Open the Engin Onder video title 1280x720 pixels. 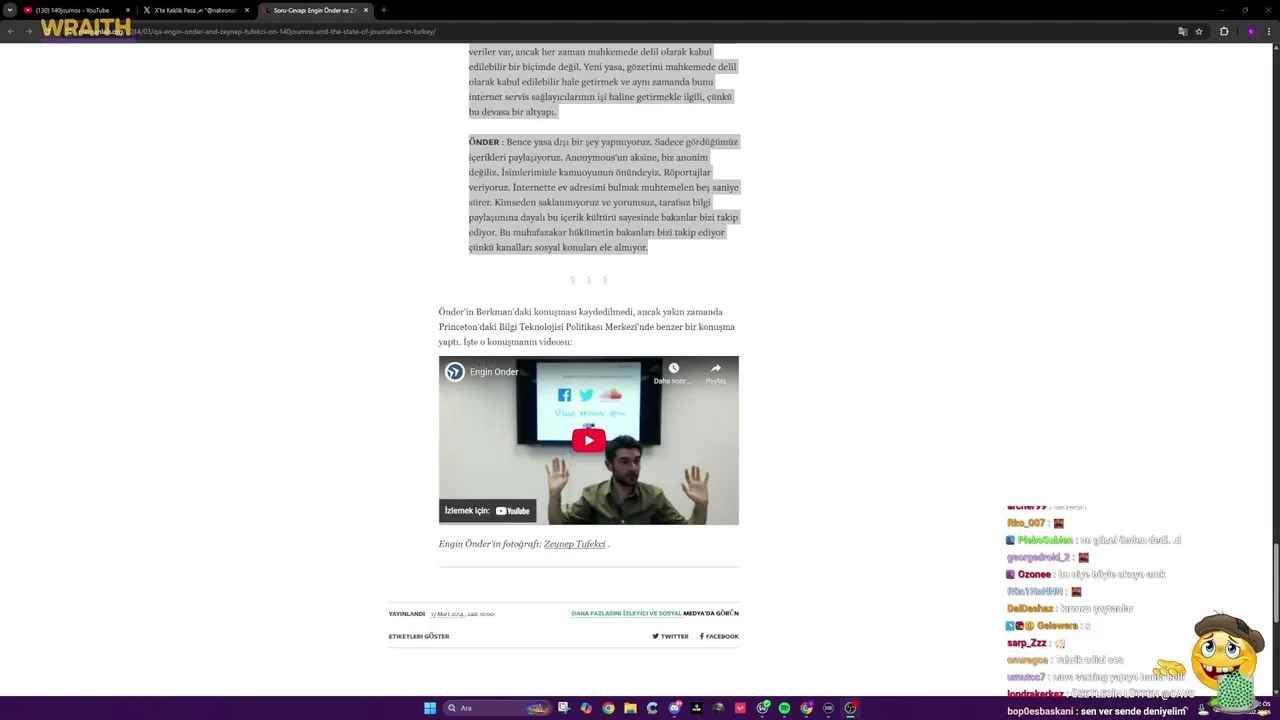pyautogui.click(x=494, y=372)
